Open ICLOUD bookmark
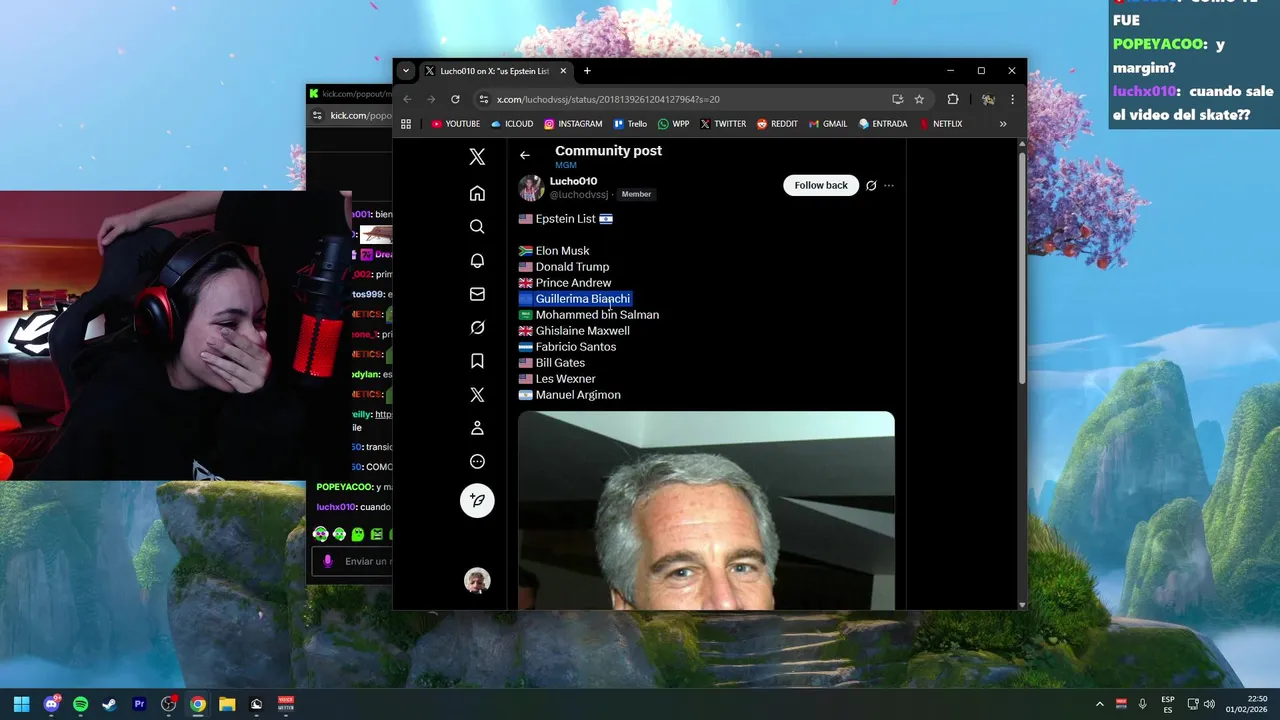 click(x=512, y=124)
